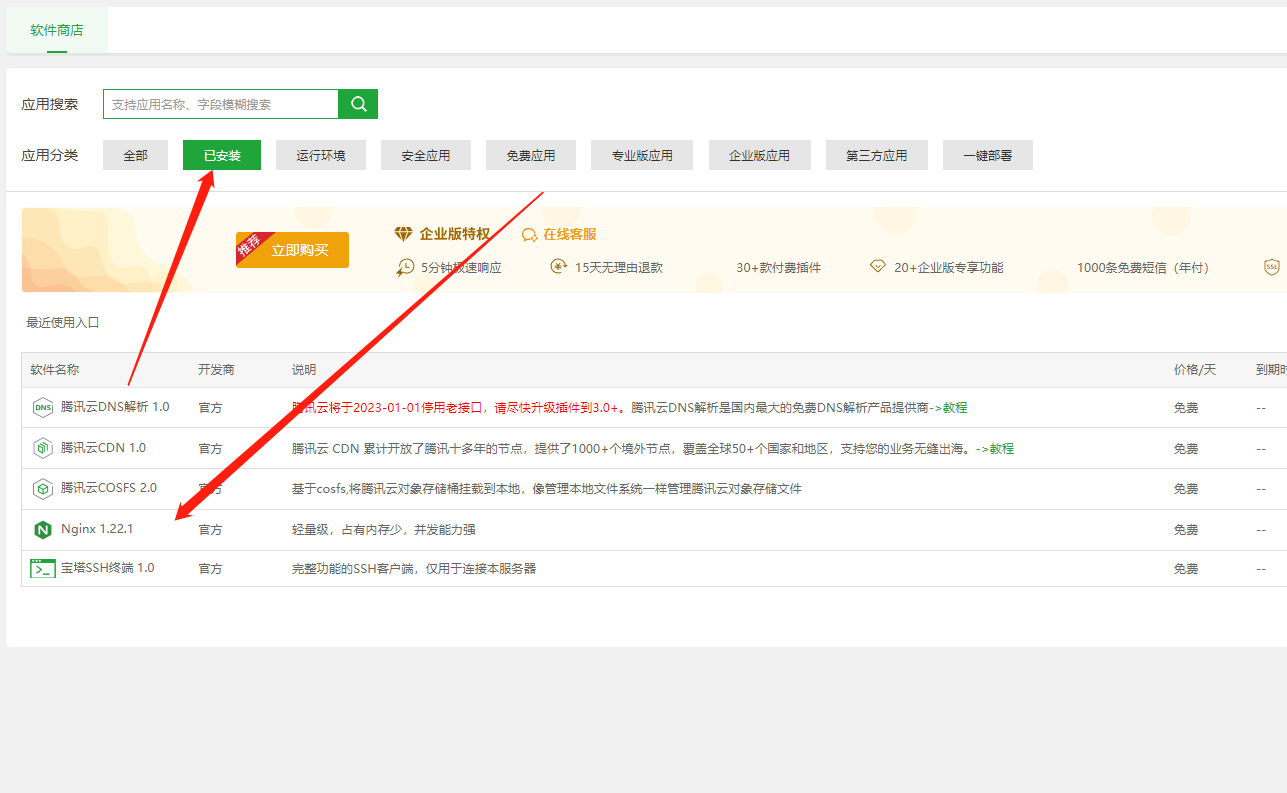Click the 说明 column header
Screen dimensions: 1287x793
click(304, 370)
